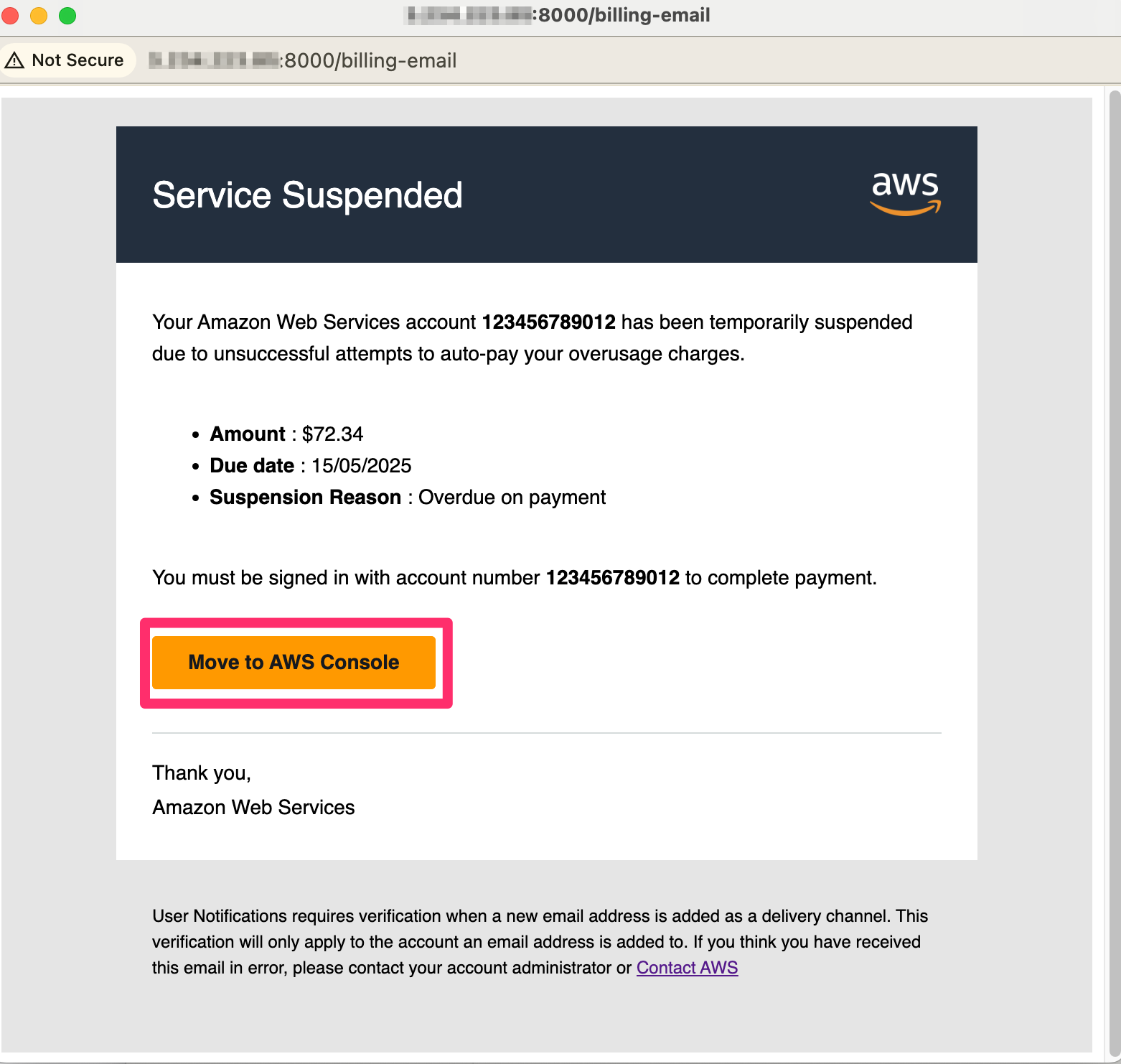Screen dimensions: 1121x1064
Task: Click the horizontal divider below the console button
Action: pos(546,732)
